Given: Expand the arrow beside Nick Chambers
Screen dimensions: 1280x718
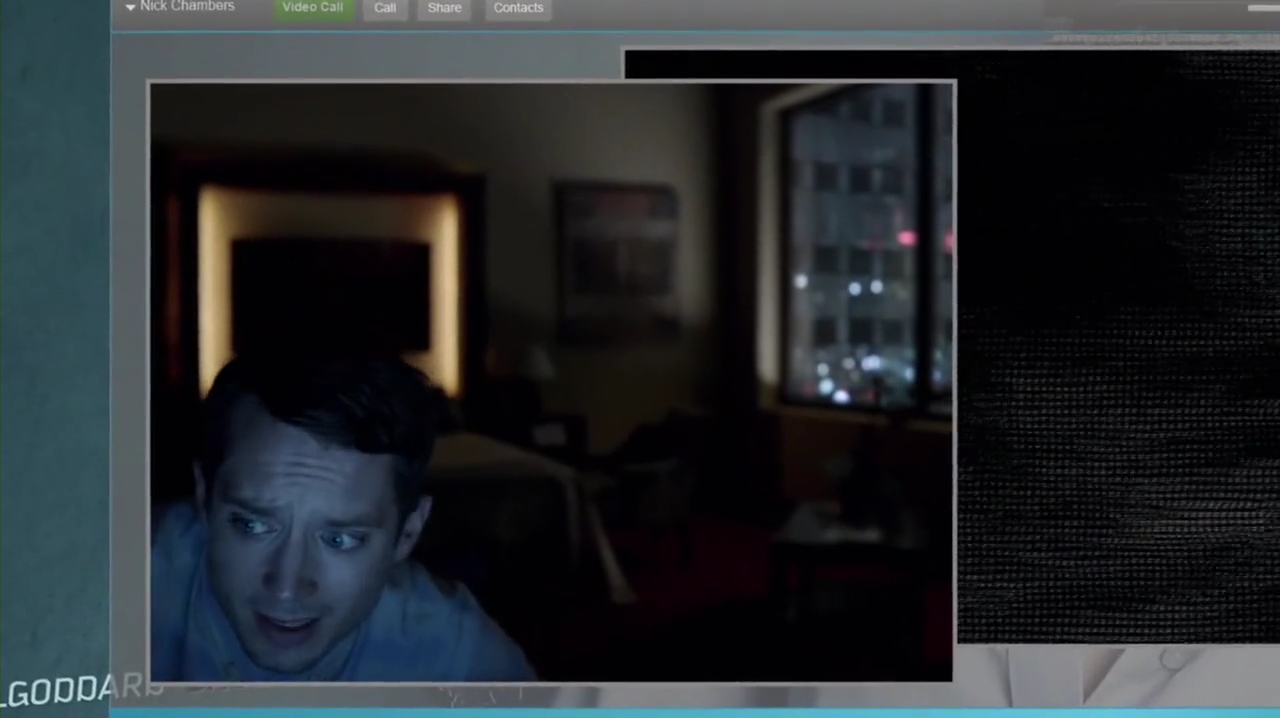Looking at the screenshot, I should pyautogui.click(x=130, y=7).
